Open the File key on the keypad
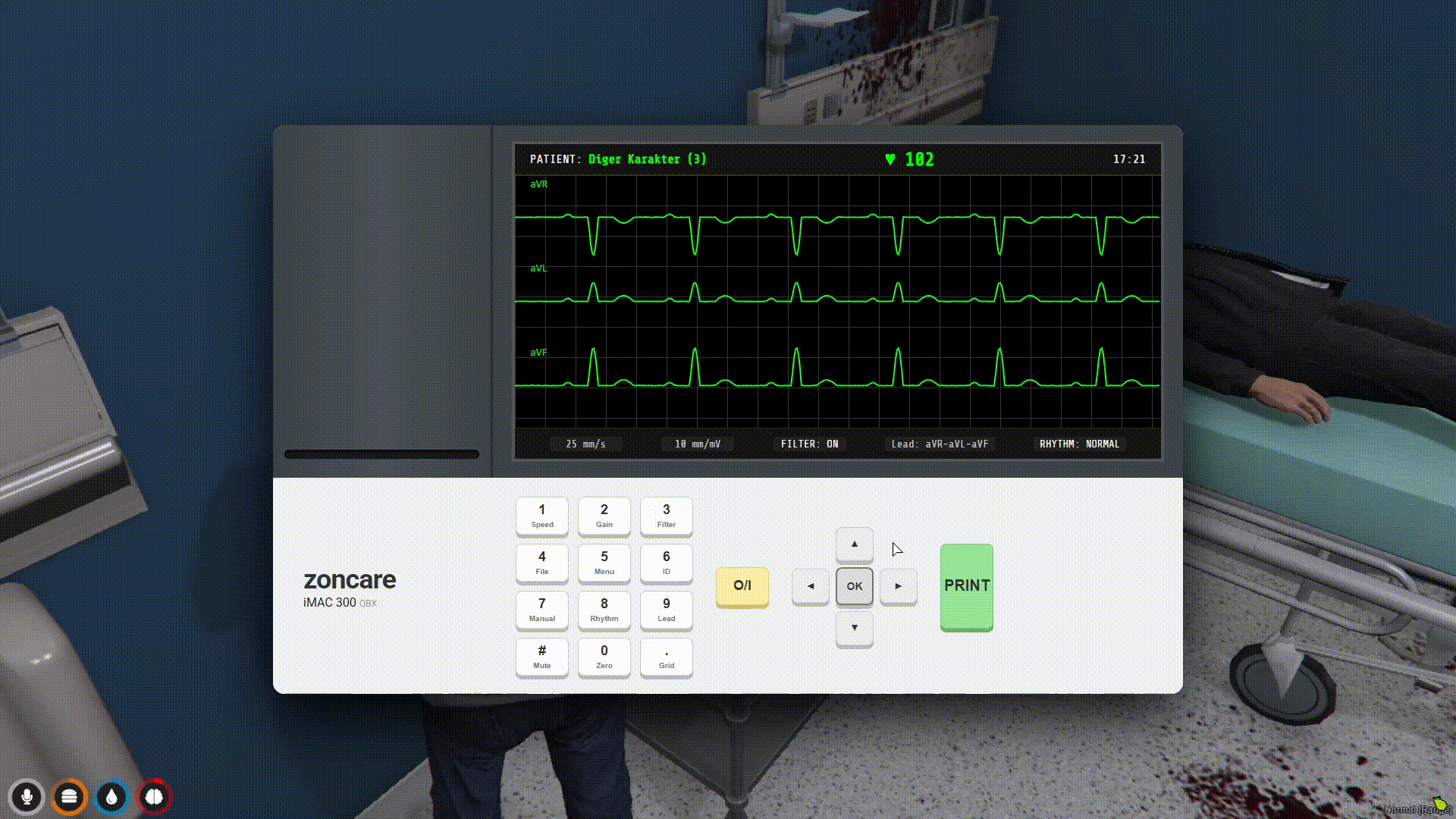The image size is (1456, 819). click(x=541, y=563)
